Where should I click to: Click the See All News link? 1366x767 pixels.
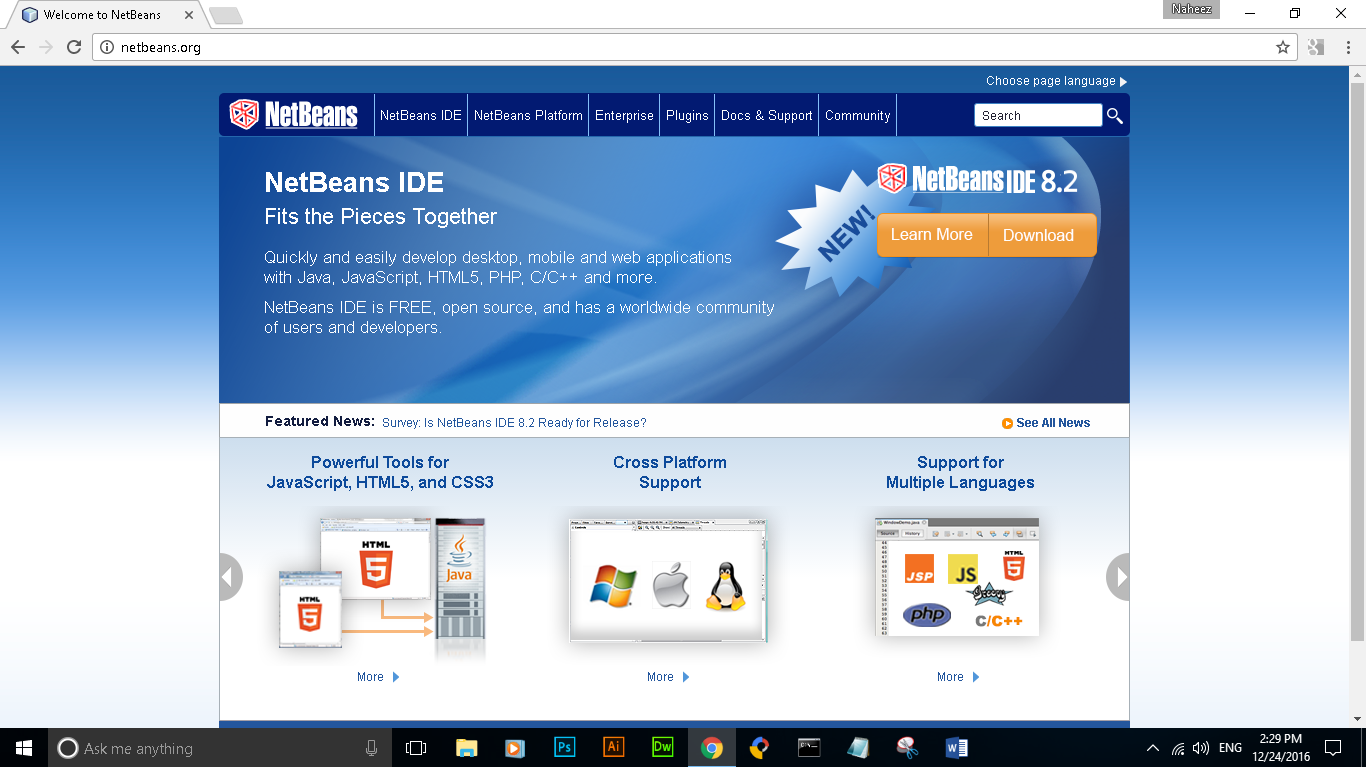(x=1053, y=423)
